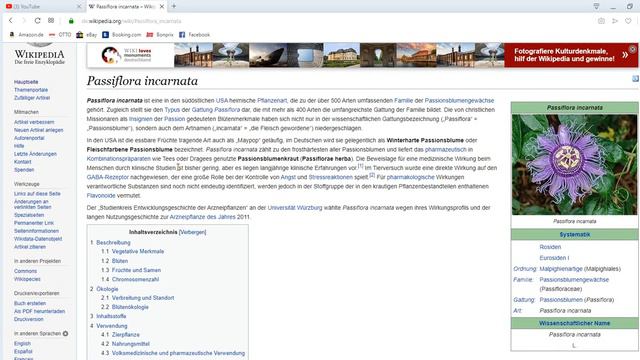Image resolution: width=640 pixels, height=360 pixels.
Task: Dismiss the Wiki Loves Monuments banner
Action: [633, 49]
